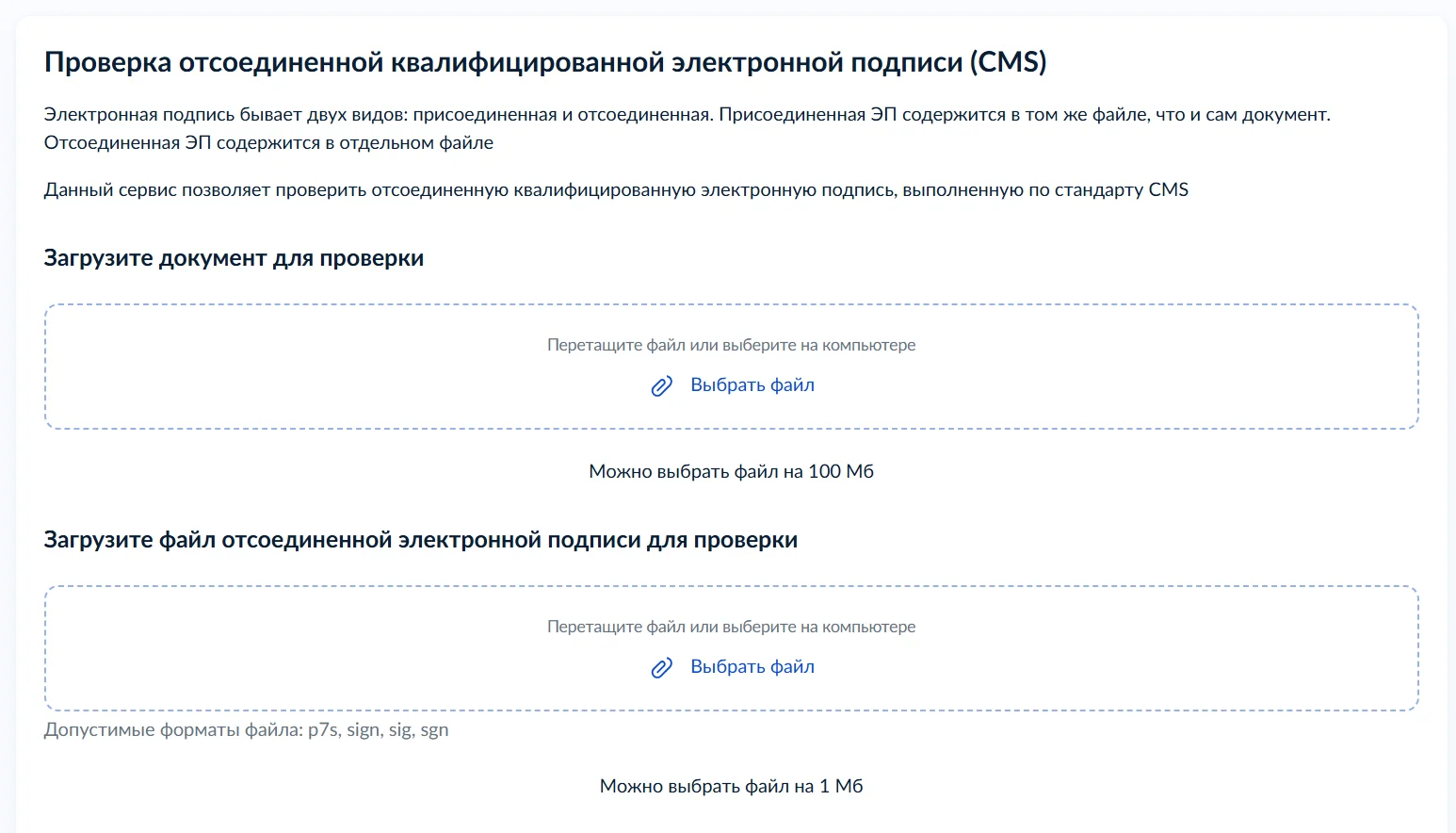Click the line "Отсоединенная ЭП содержится в отдельном файле"
The width and height of the screenshot is (1456, 833).
[x=268, y=143]
